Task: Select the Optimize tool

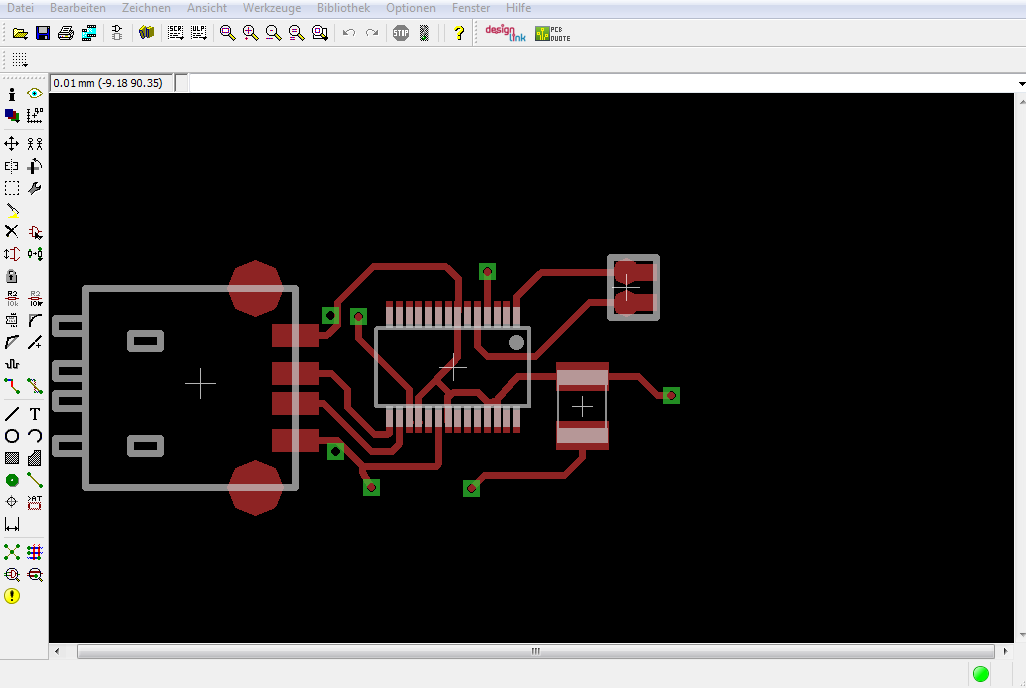Action: click(x=35, y=342)
